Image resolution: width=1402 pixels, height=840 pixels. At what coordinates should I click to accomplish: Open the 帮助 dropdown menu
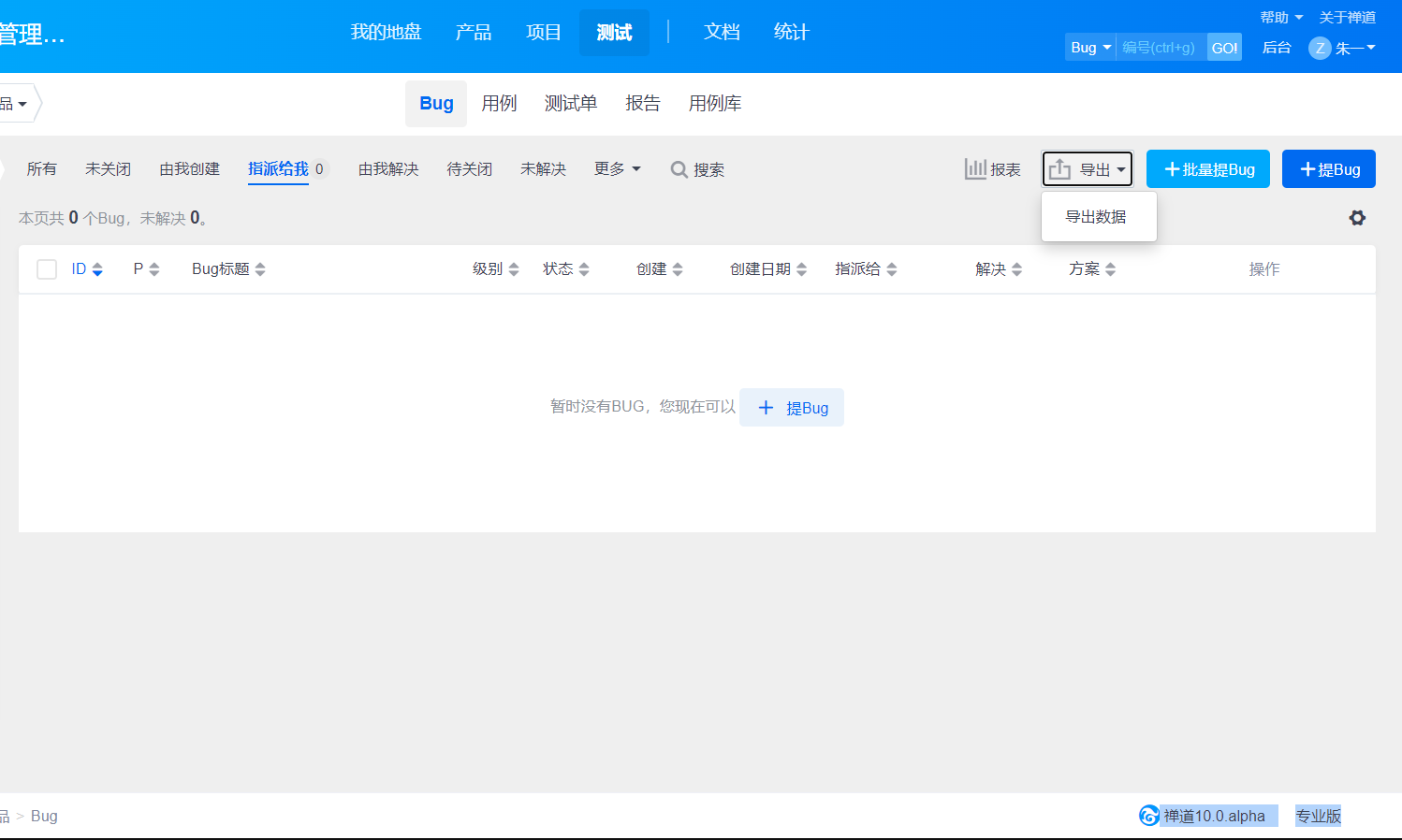point(1280,18)
